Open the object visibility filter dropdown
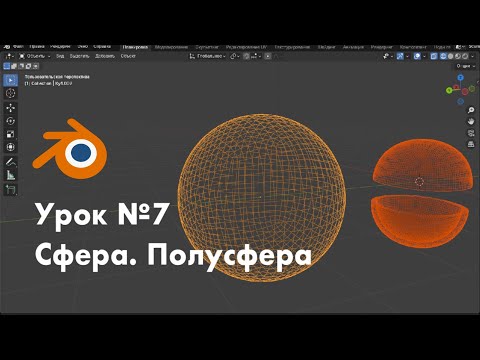The width and height of the screenshot is (480, 360). 387,56
